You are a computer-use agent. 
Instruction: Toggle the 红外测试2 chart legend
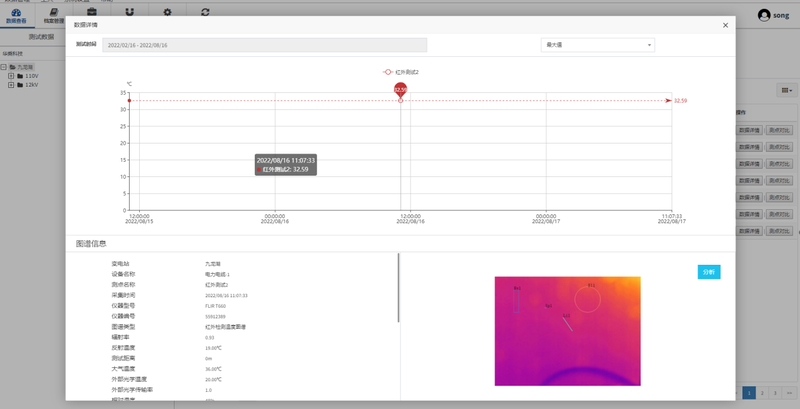[x=401, y=72]
